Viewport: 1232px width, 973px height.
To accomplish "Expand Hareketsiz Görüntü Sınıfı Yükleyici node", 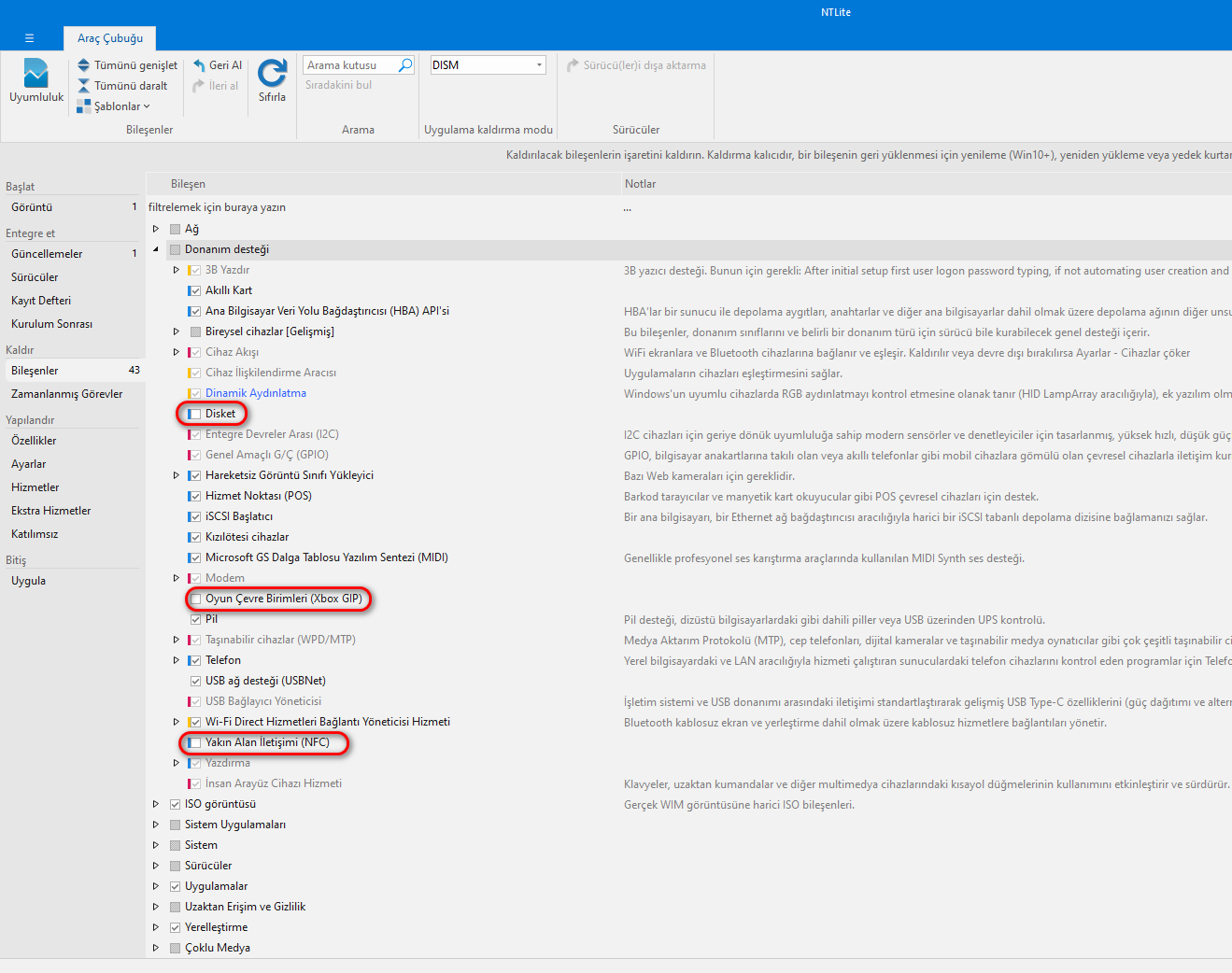I will coord(177,475).
